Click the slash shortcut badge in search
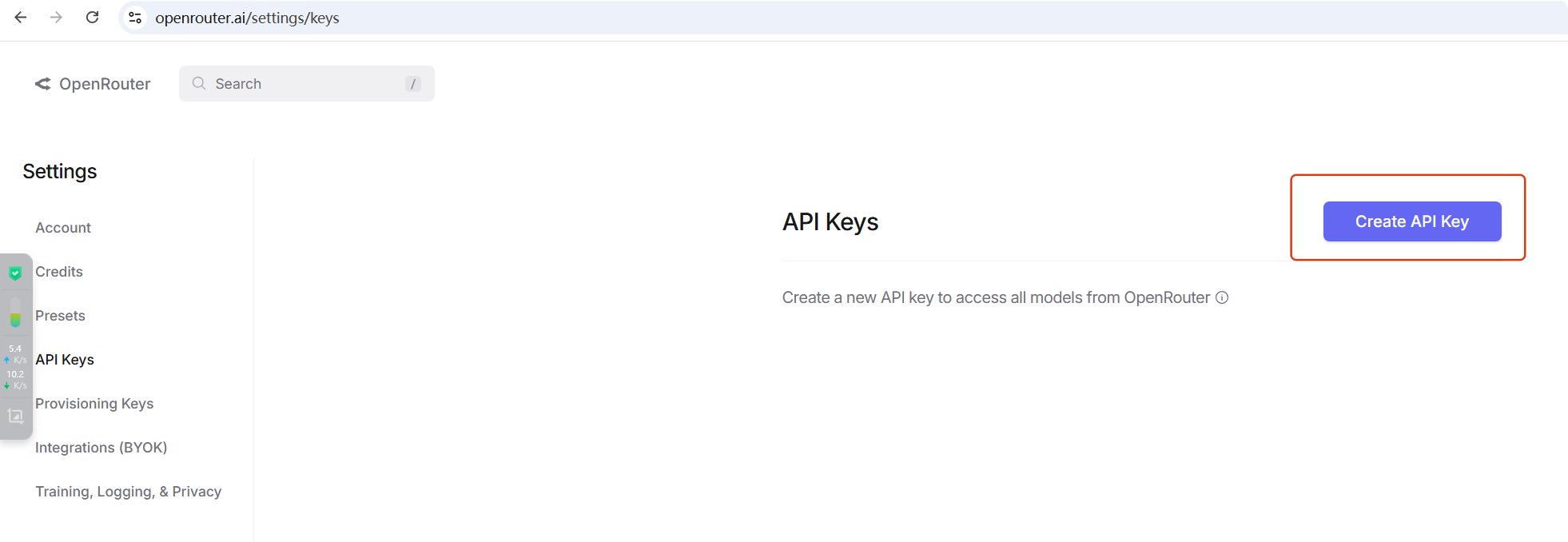 (x=413, y=84)
